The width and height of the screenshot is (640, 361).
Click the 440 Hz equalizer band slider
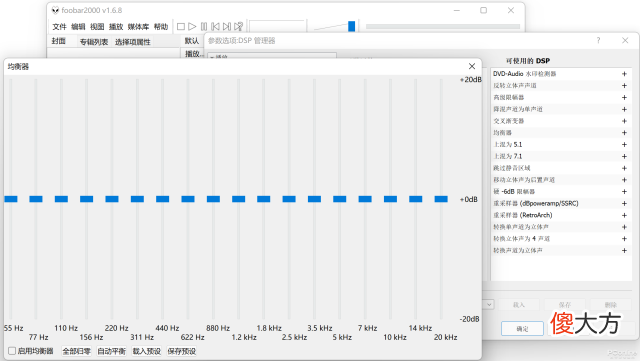click(x=162, y=199)
